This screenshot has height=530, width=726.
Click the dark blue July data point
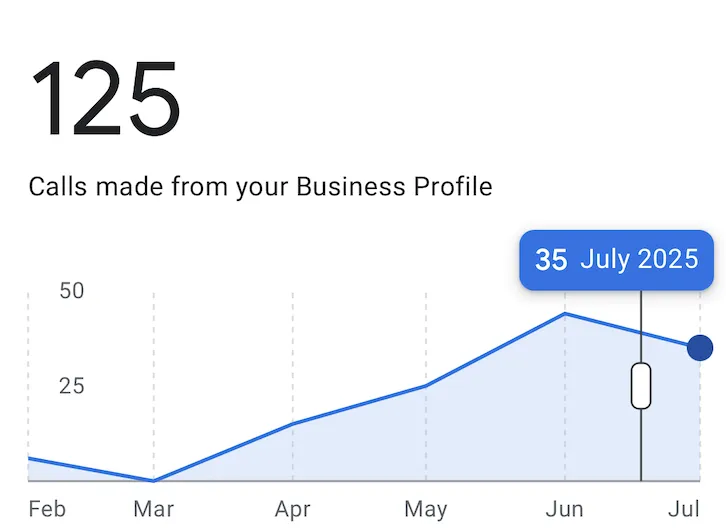click(700, 348)
